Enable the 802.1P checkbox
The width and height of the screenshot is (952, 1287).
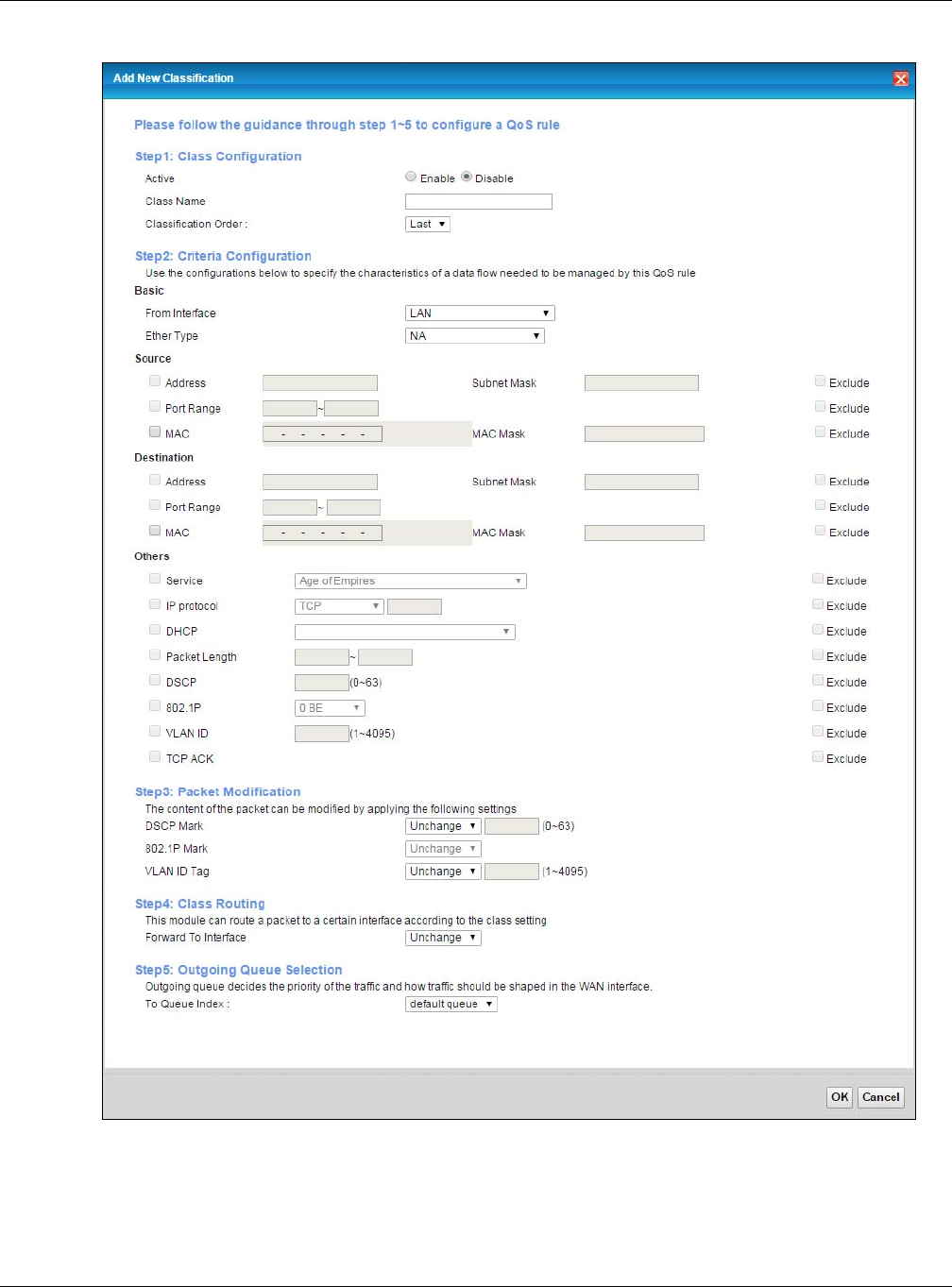point(155,706)
